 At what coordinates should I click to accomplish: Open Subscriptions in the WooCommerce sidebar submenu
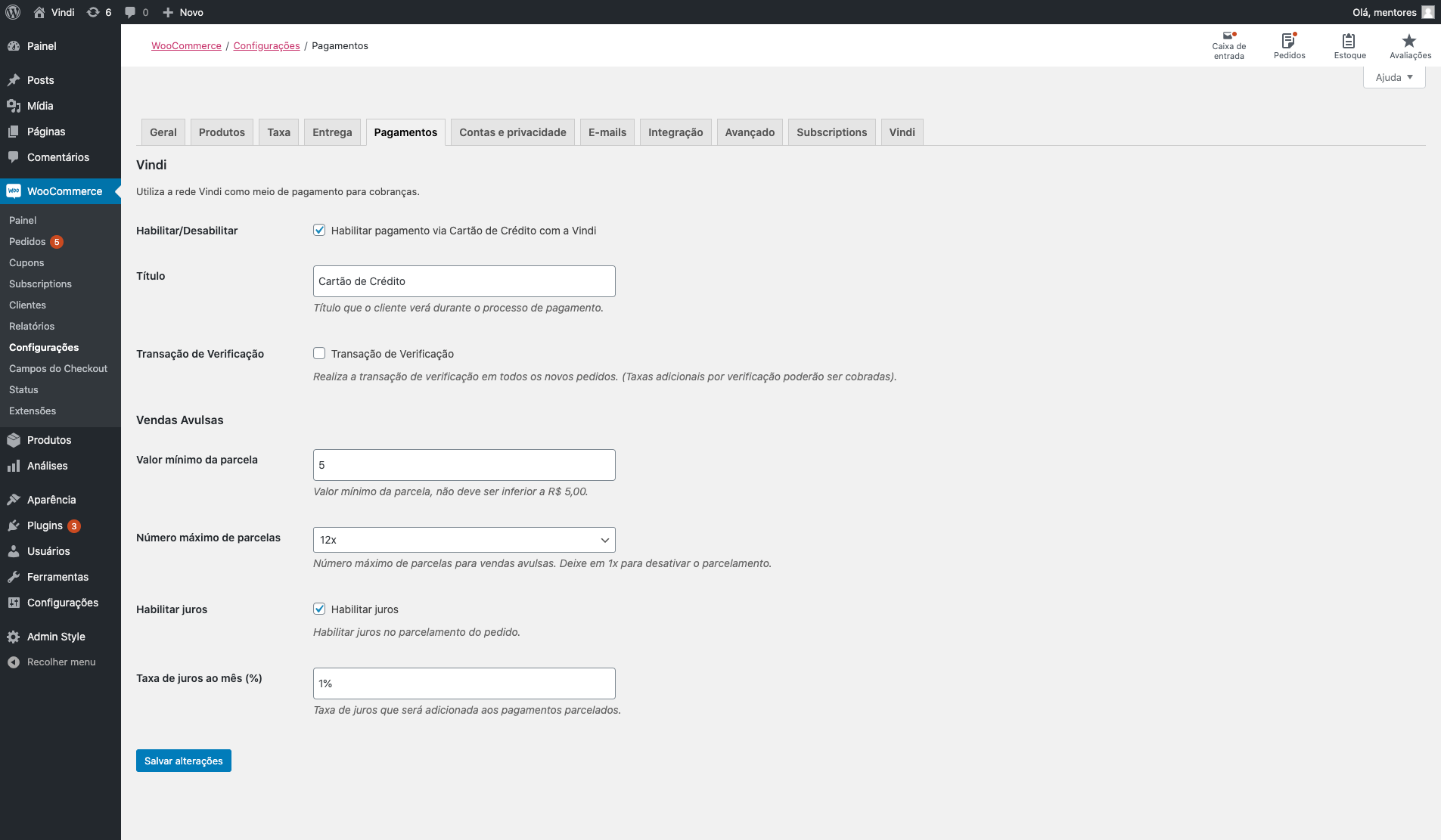[40, 284]
